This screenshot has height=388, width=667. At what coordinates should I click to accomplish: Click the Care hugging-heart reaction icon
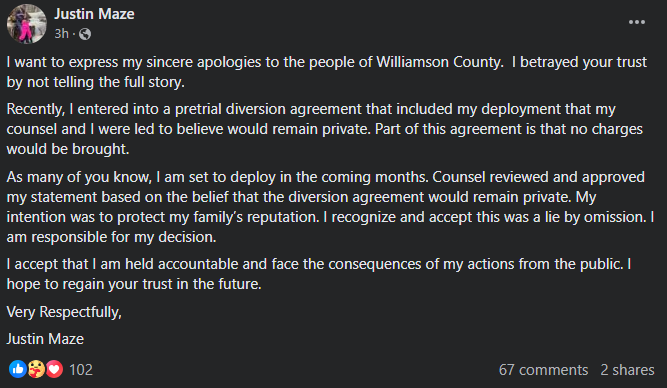(36, 369)
